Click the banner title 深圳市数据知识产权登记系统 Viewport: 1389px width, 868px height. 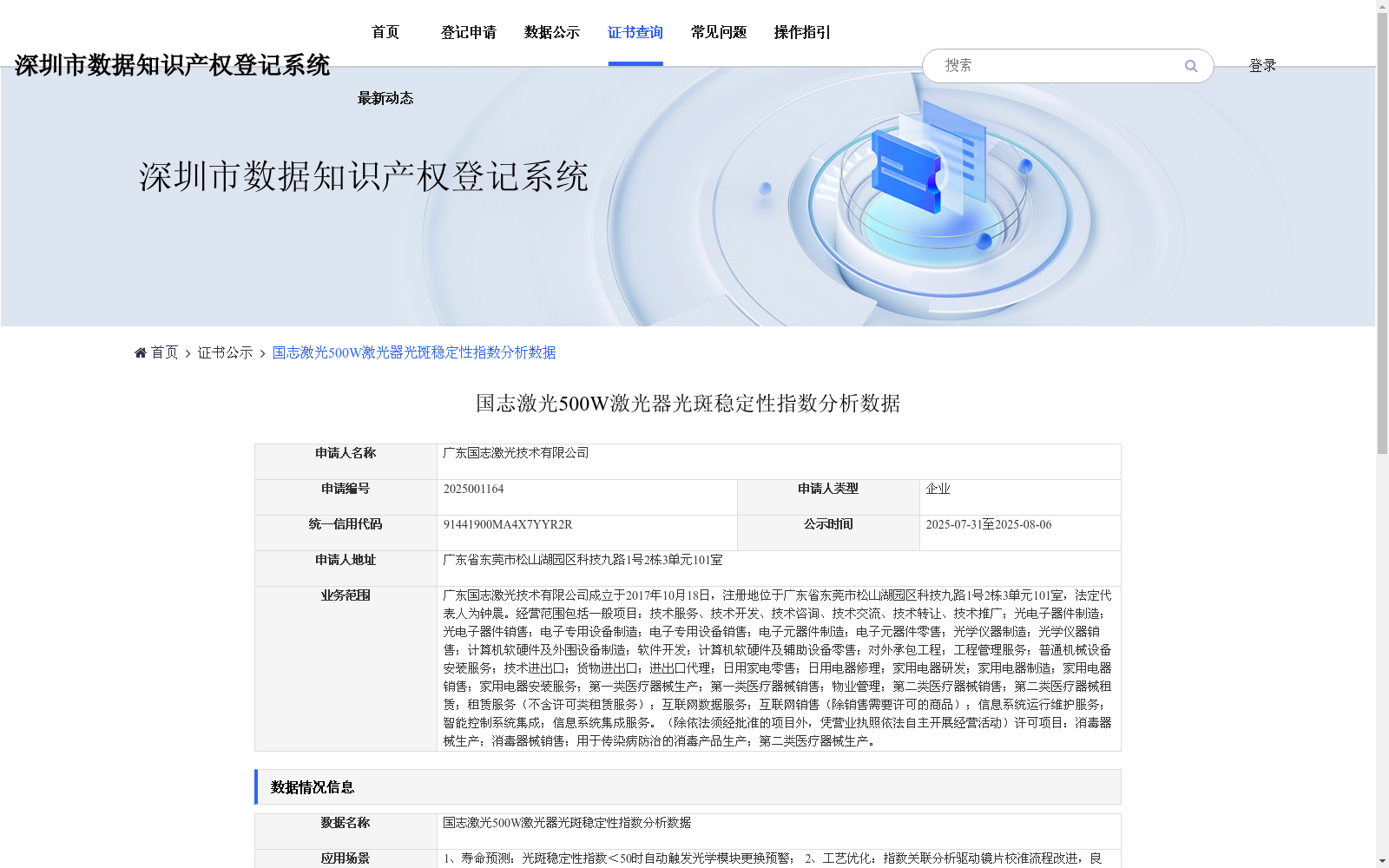(x=364, y=176)
